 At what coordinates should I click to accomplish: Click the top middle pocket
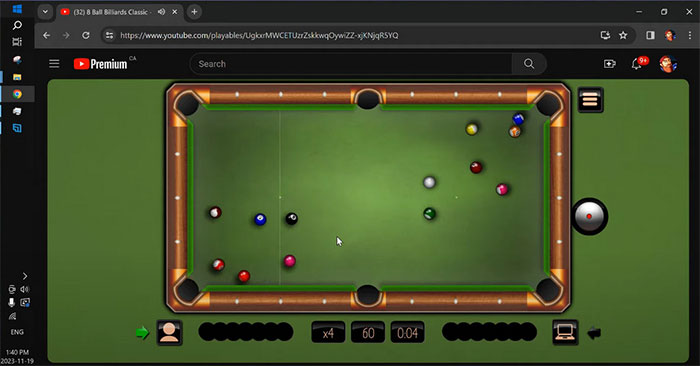(368, 99)
